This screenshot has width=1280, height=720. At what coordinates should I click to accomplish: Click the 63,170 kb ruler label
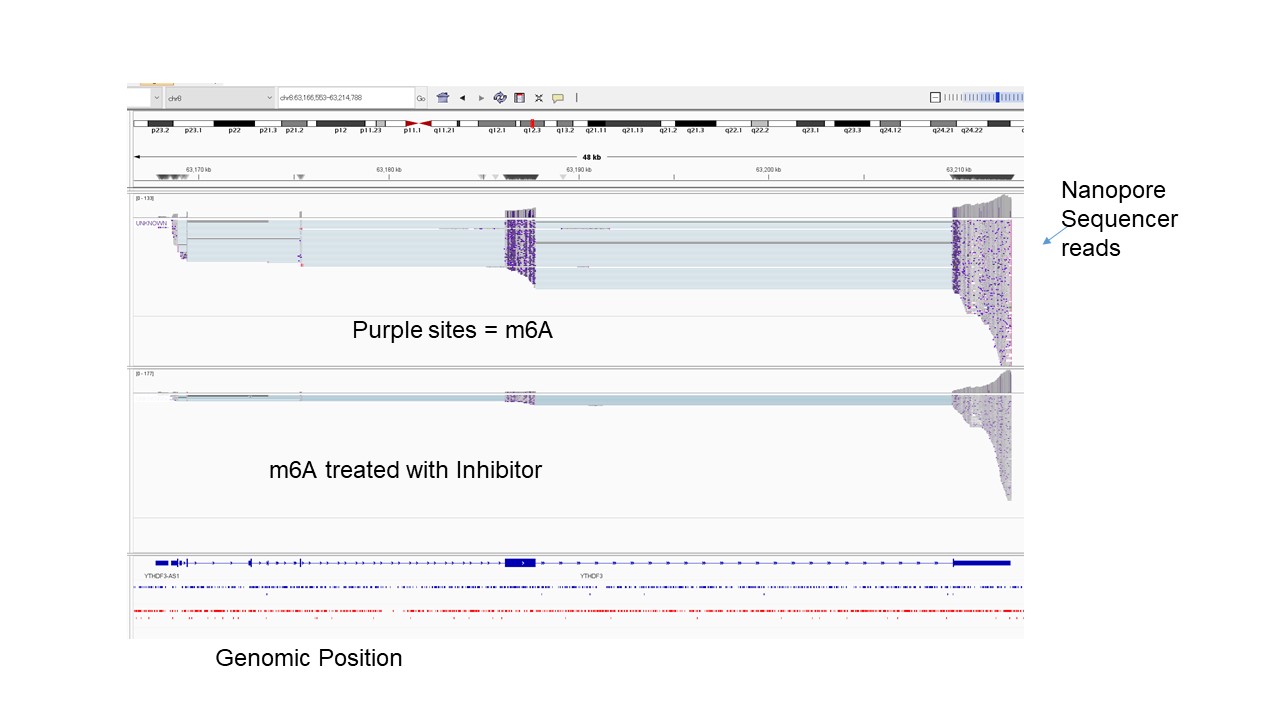198,170
